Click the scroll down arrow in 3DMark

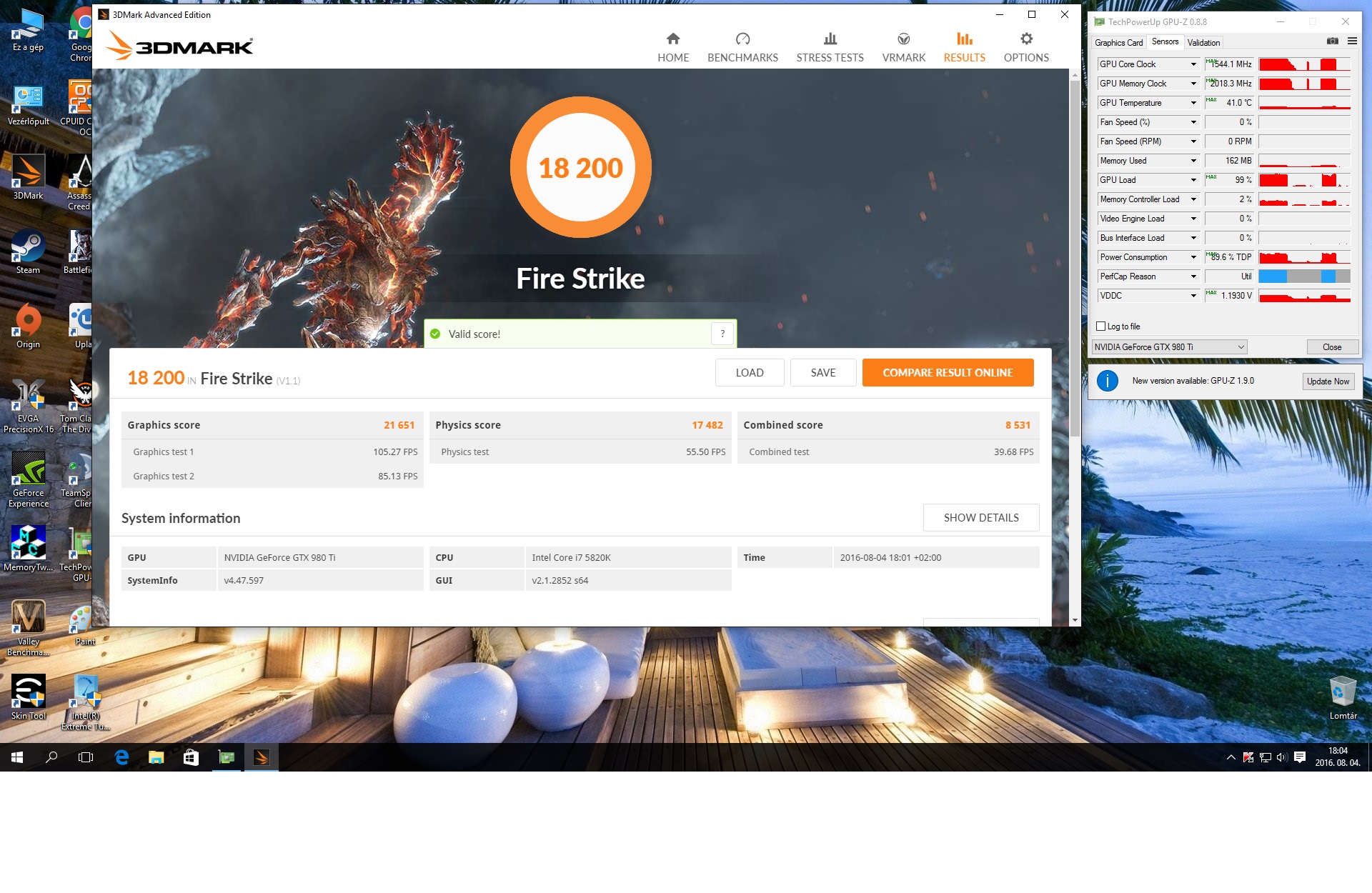1075,620
